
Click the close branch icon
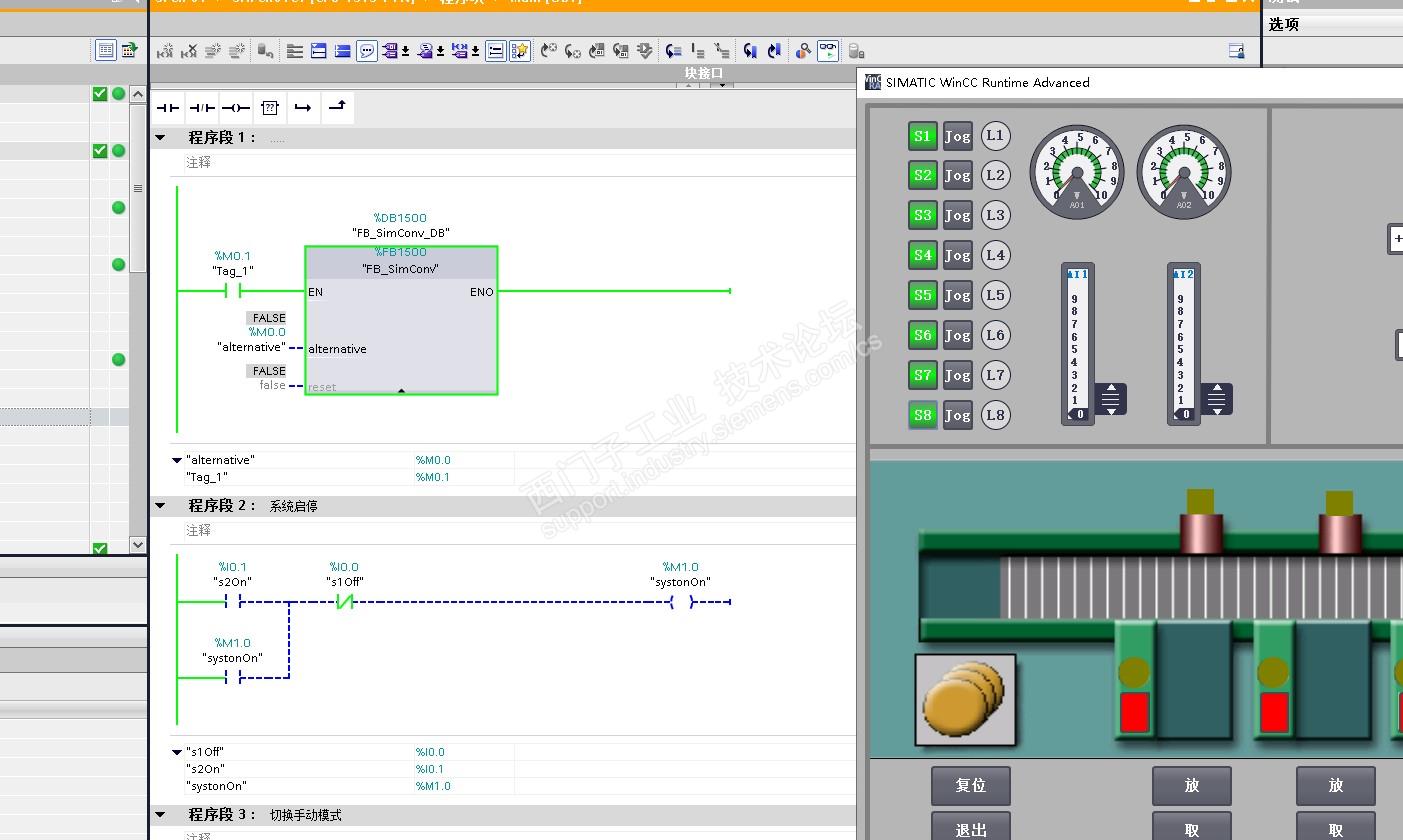(337, 108)
